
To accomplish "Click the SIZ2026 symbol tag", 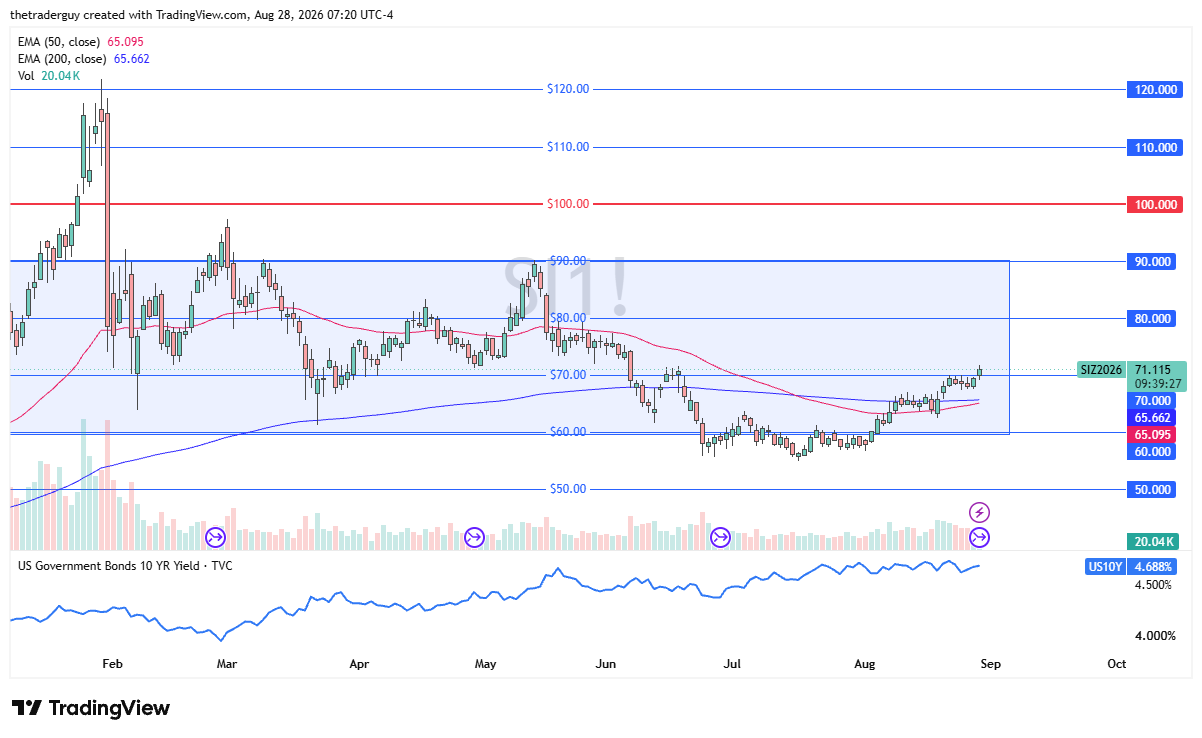I will pos(1102,369).
